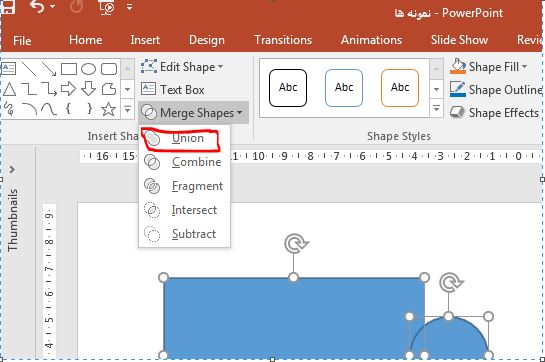Click top-middle sizing handle of rectangle
Viewport: 545px width, 362px height.
point(294,277)
